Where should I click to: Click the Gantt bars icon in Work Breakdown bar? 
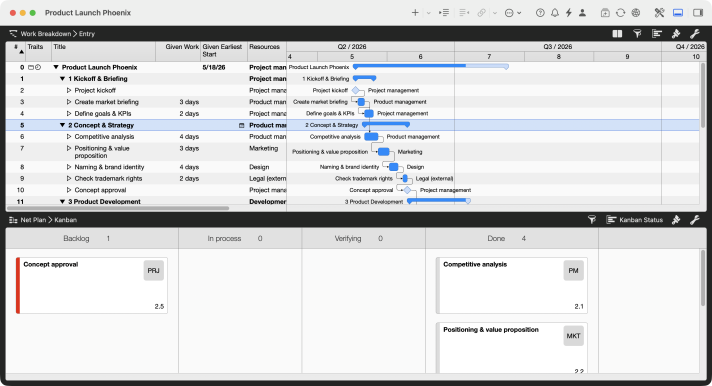tap(657, 34)
